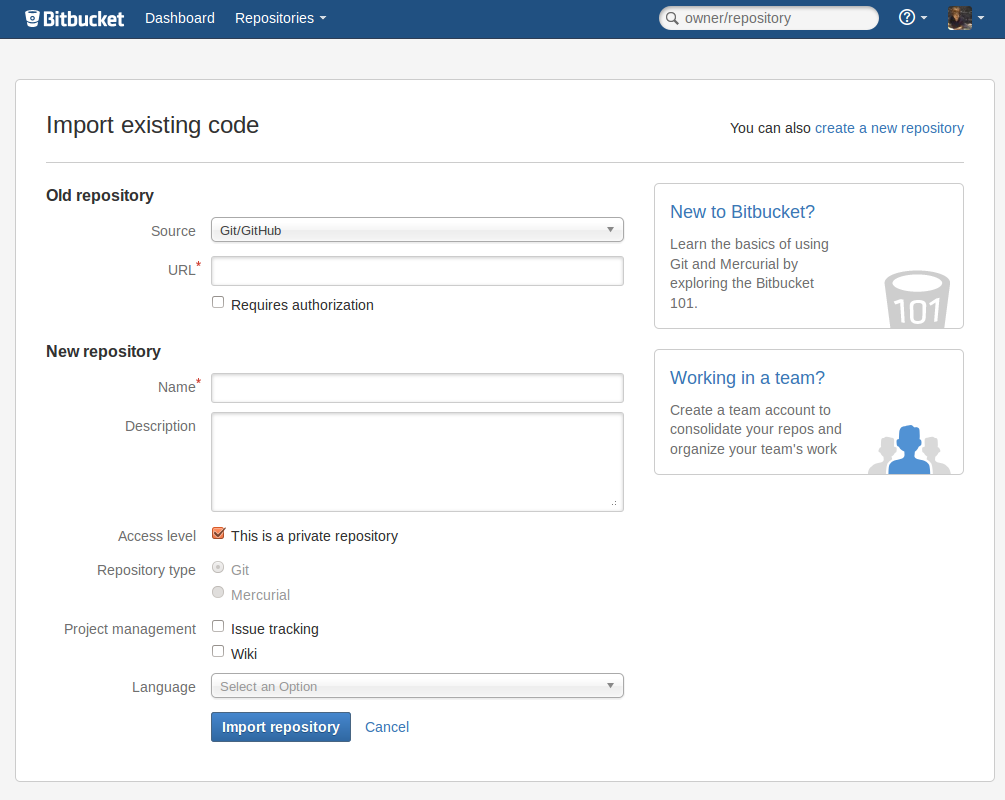Click the Bitbucket logo

pos(74,19)
